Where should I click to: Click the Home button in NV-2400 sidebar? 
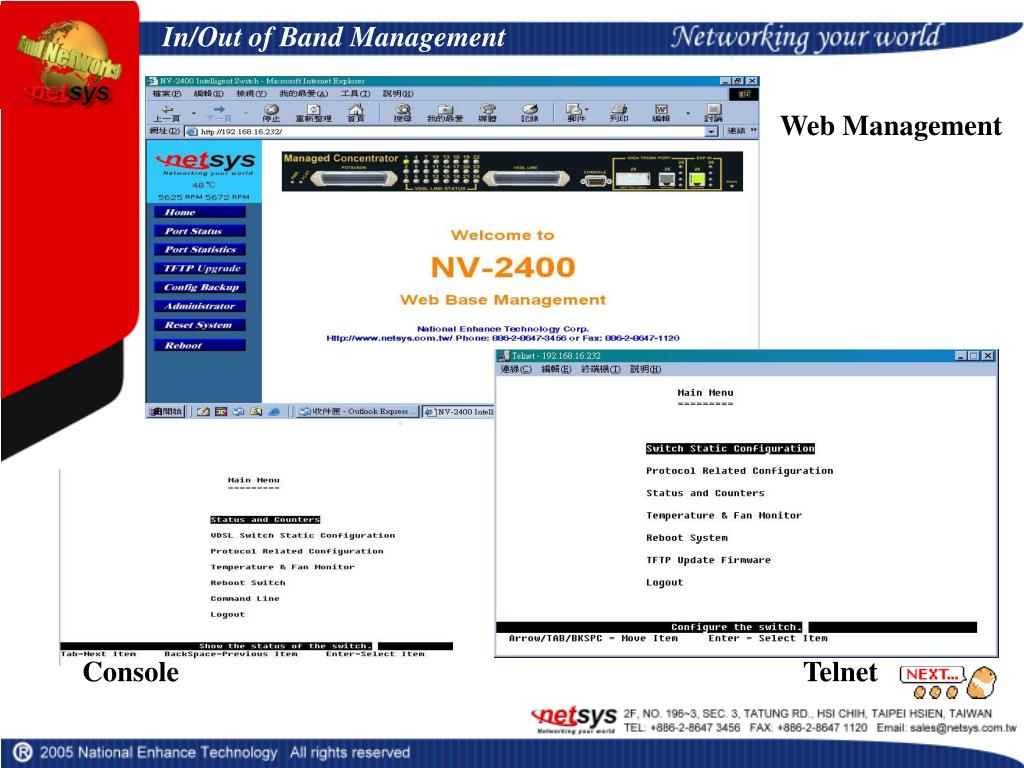[200, 212]
